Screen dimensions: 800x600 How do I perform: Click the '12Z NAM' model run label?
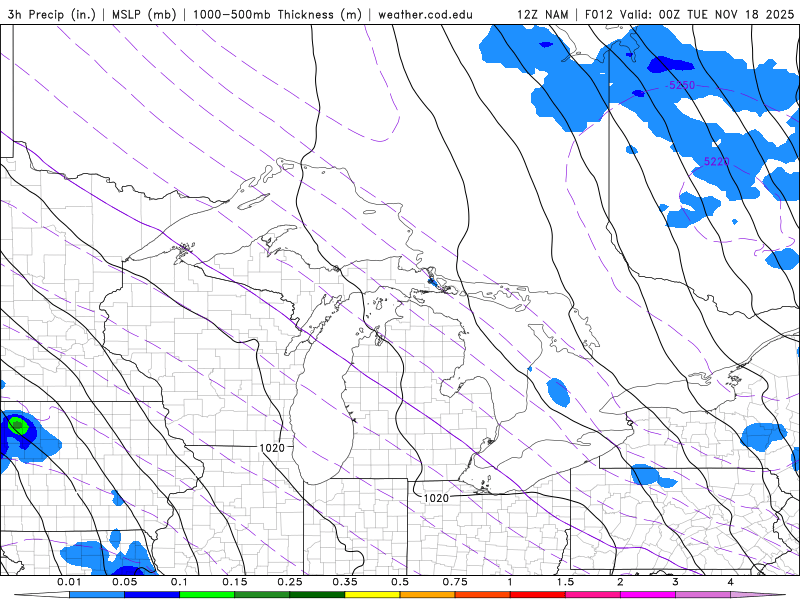coord(542,14)
